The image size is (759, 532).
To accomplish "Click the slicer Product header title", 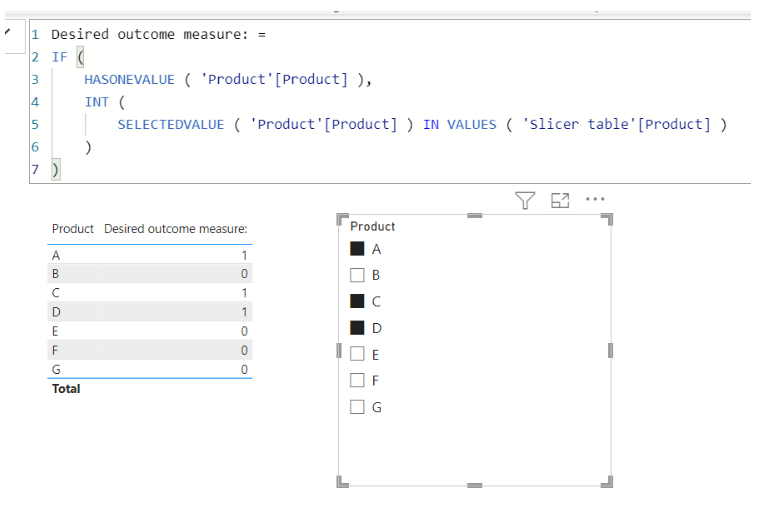I will (372, 226).
